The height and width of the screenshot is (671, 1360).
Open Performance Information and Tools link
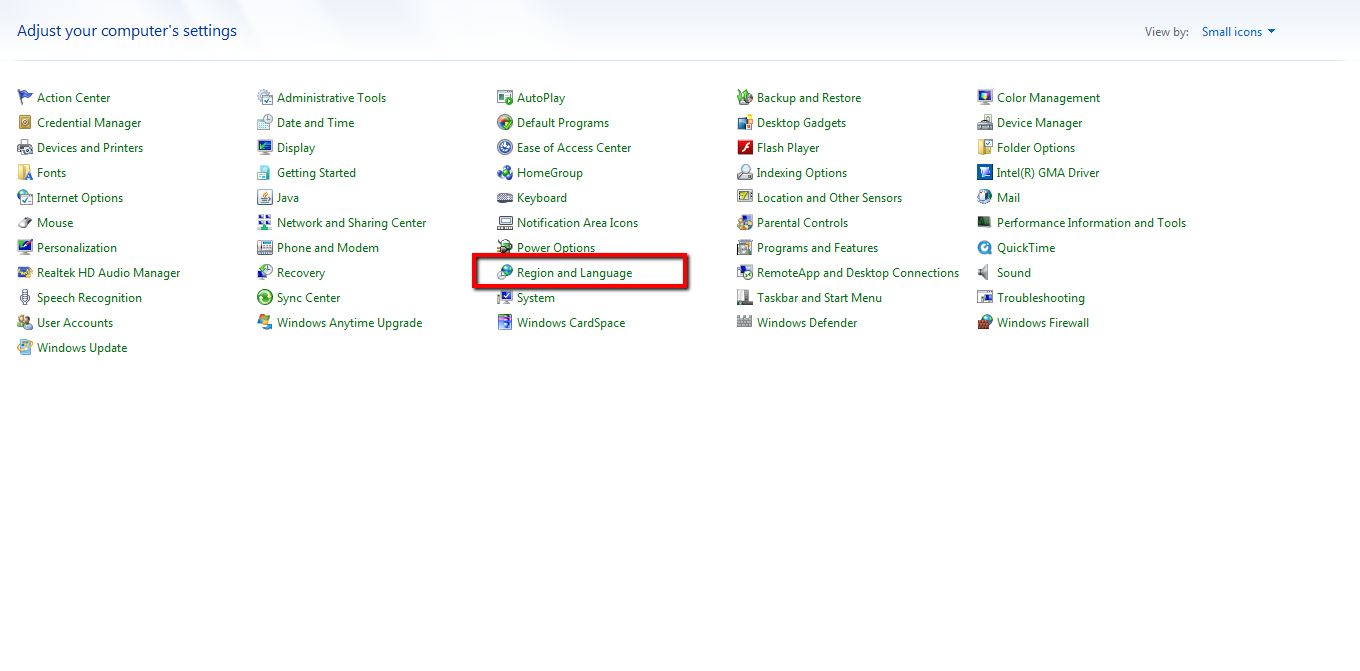pos(1091,223)
